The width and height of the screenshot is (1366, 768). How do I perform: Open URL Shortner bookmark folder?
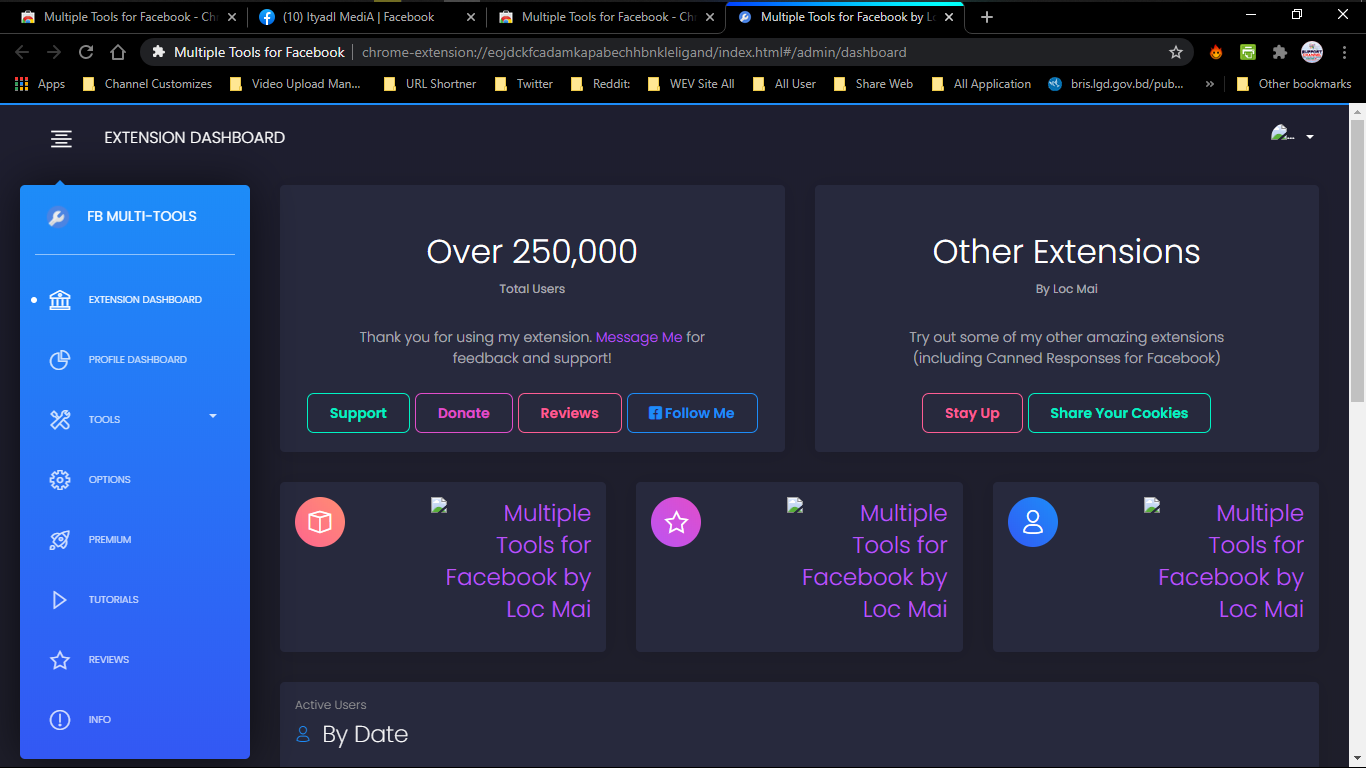click(x=430, y=84)
